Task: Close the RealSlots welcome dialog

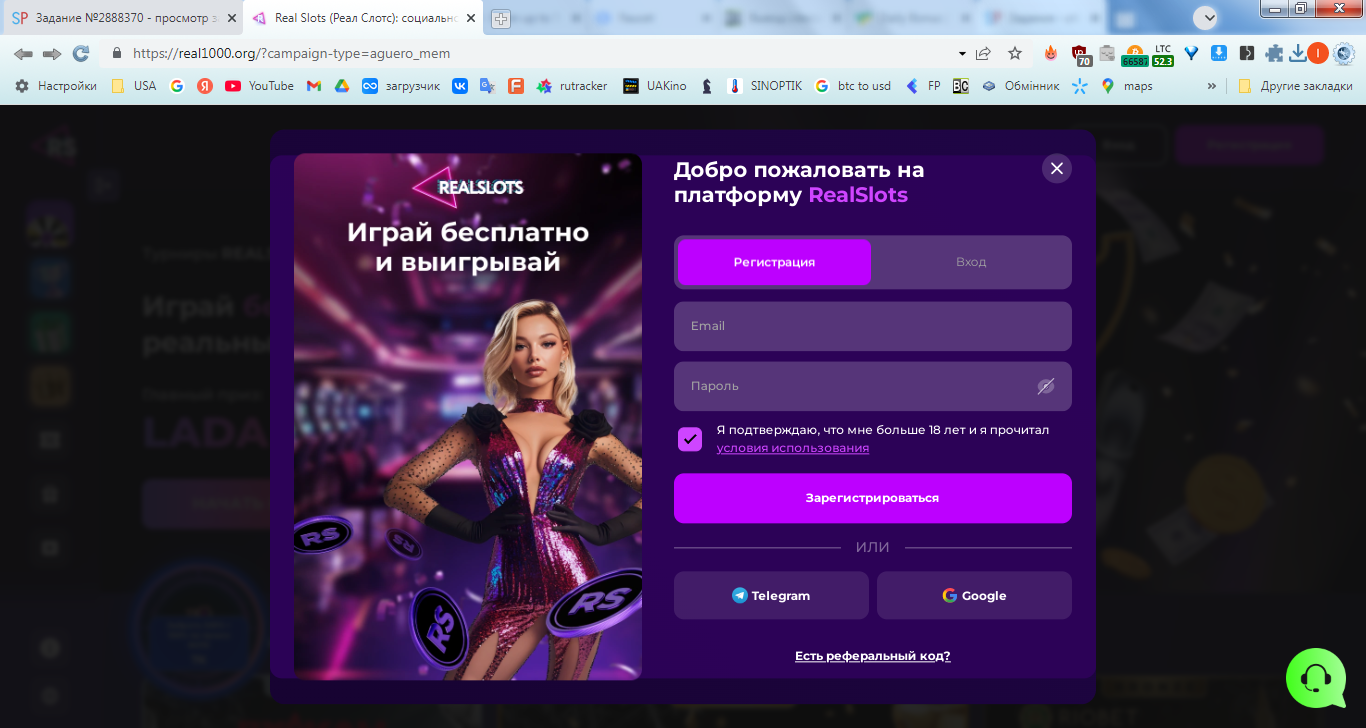Action: 1056,168
